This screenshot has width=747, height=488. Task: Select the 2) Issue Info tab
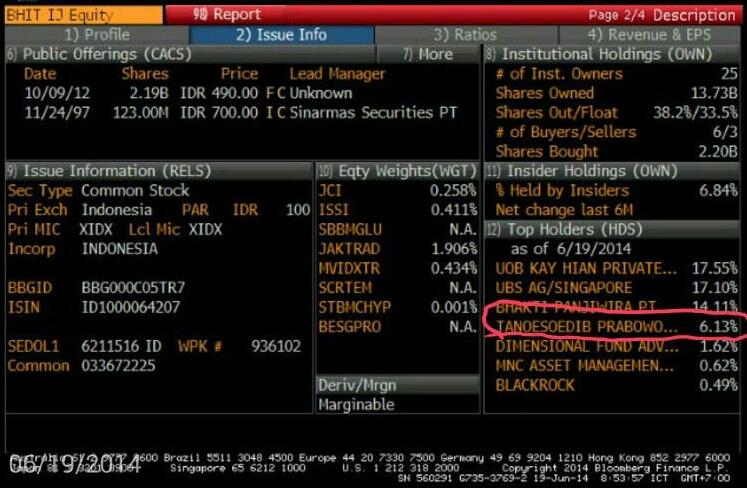(x=282, y=35)
